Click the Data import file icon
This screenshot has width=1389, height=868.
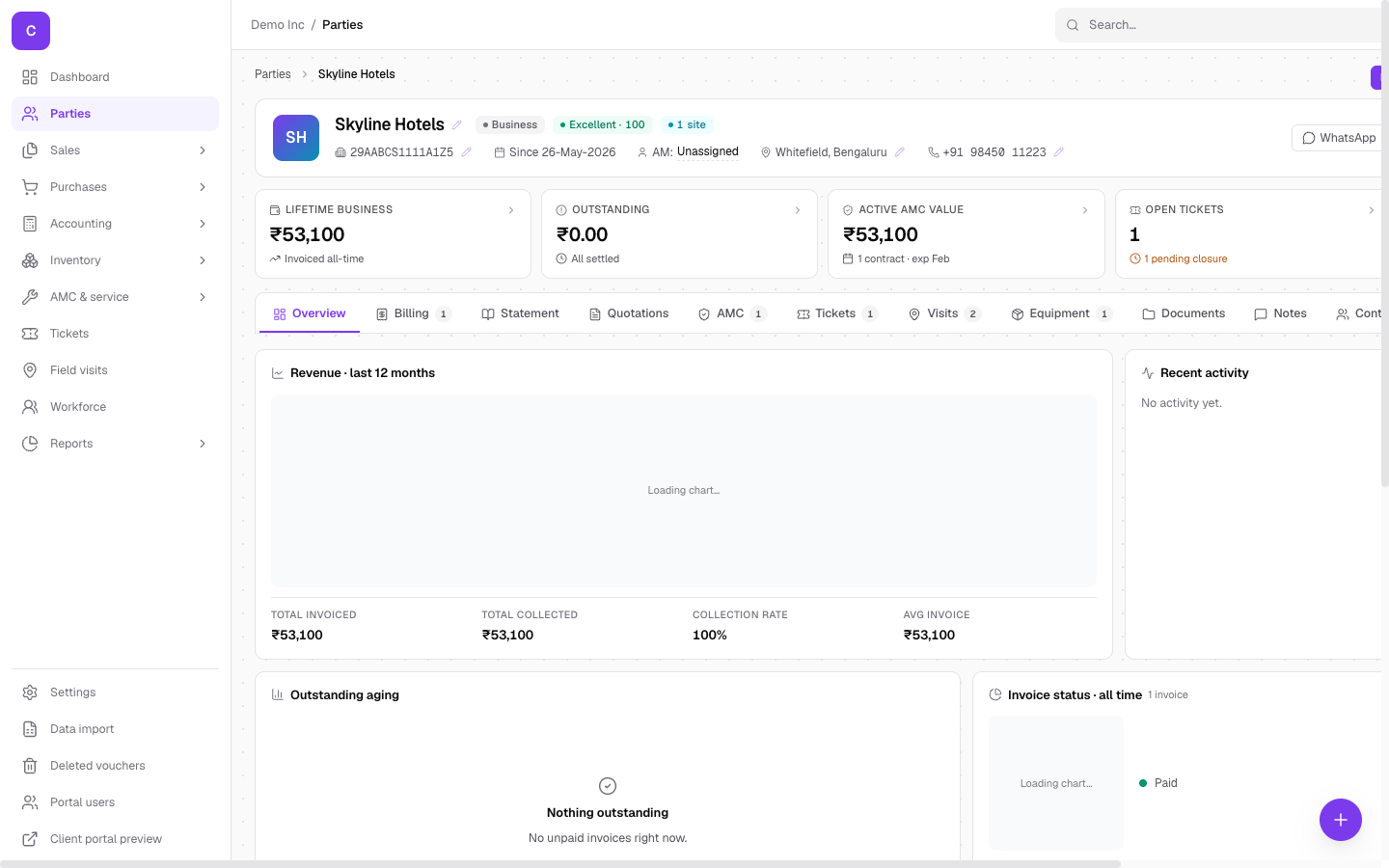tap(30, 729)
